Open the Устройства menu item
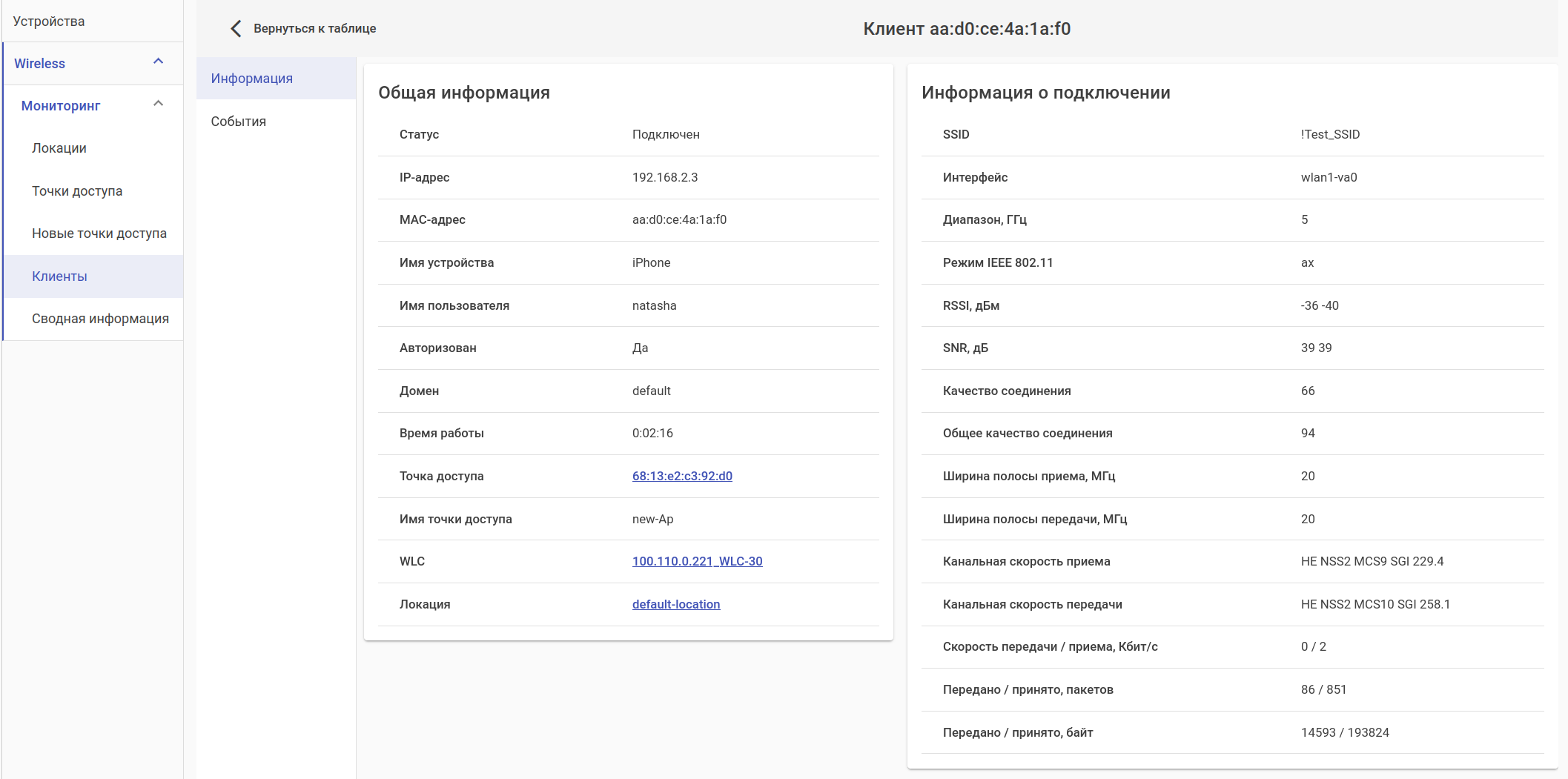 [49, 21]
